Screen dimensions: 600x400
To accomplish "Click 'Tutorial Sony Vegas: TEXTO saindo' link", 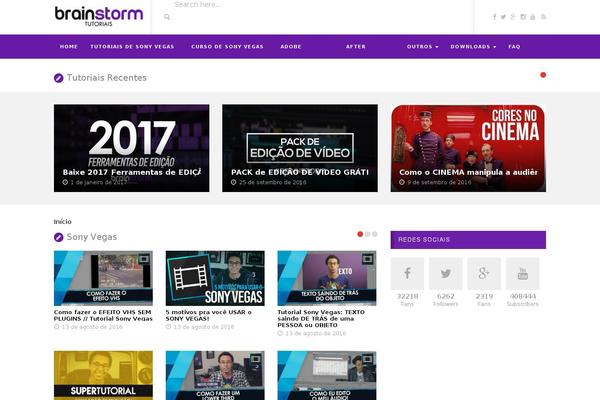I will click(x=321, y=318).
